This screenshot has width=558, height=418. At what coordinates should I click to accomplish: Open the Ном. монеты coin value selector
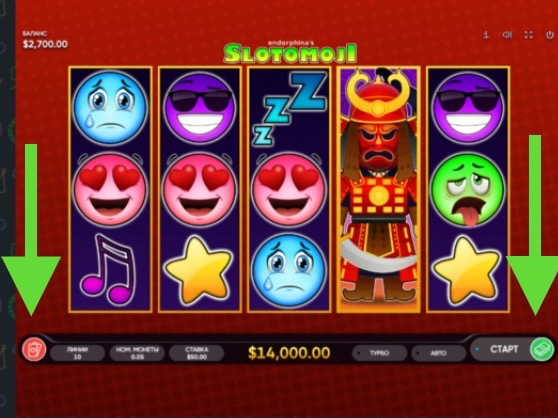coord(137,353)
